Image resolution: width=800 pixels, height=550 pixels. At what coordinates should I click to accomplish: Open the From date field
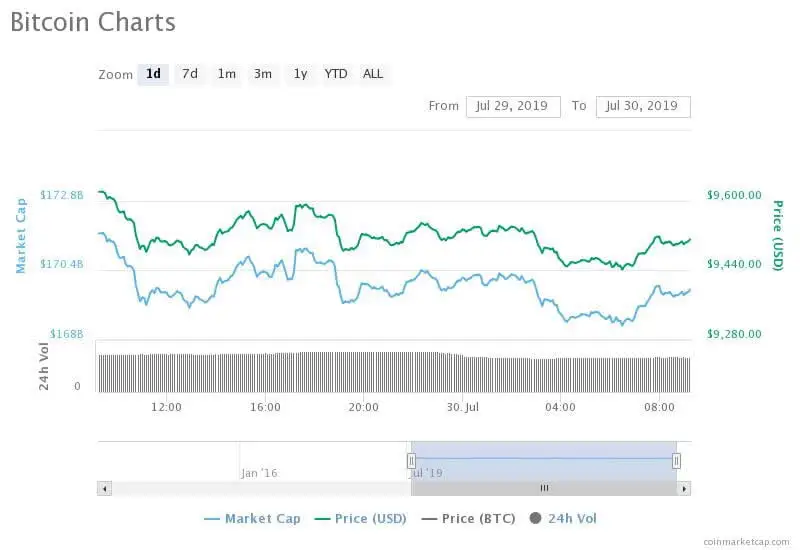[x=513, y=106]
